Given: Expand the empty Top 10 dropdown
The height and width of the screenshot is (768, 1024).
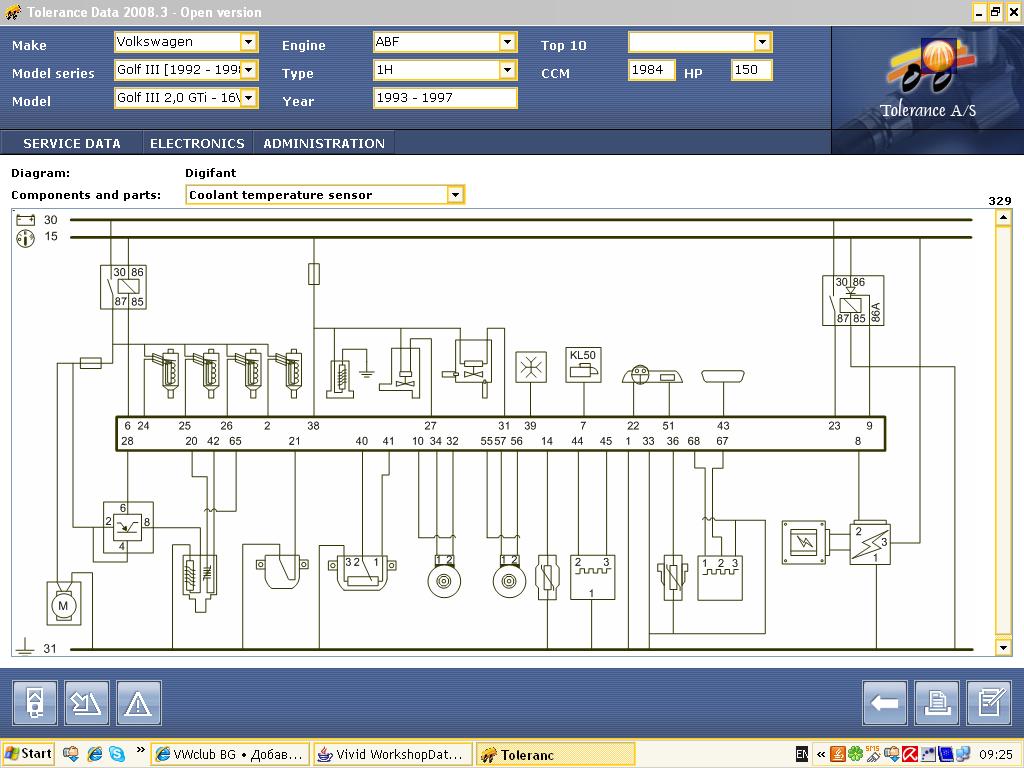Looking at the screenshot, I should (762, 42).
